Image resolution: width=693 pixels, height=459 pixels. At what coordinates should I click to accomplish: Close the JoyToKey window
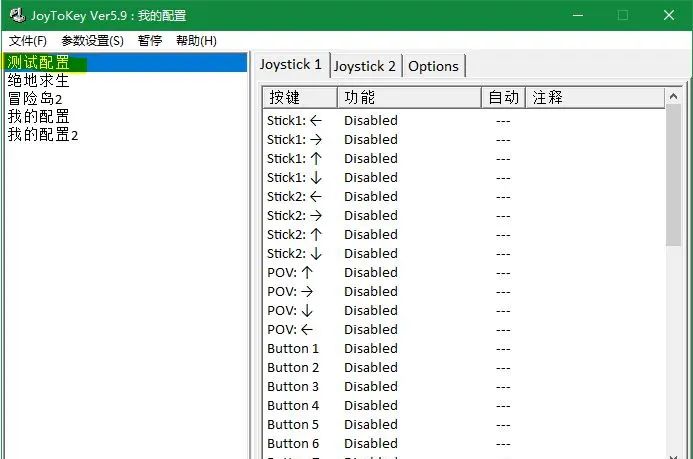point(669,15)
